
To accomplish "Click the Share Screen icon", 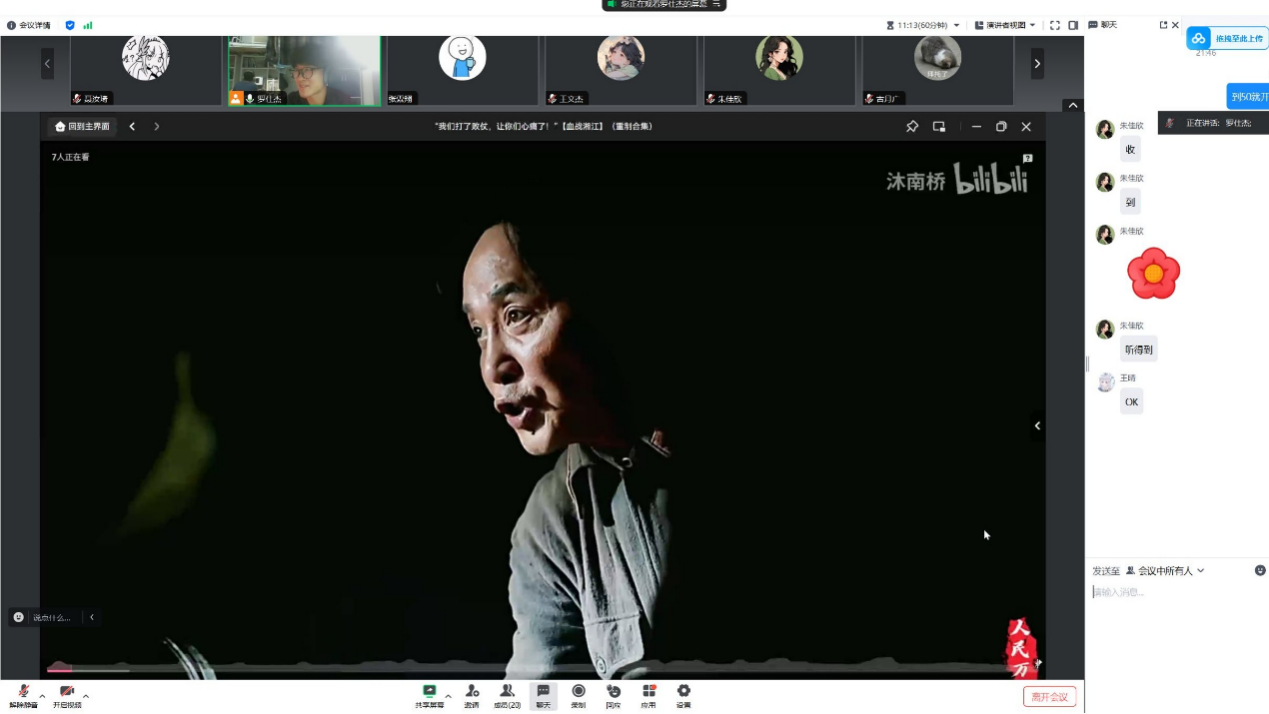I will click(430, 696).
